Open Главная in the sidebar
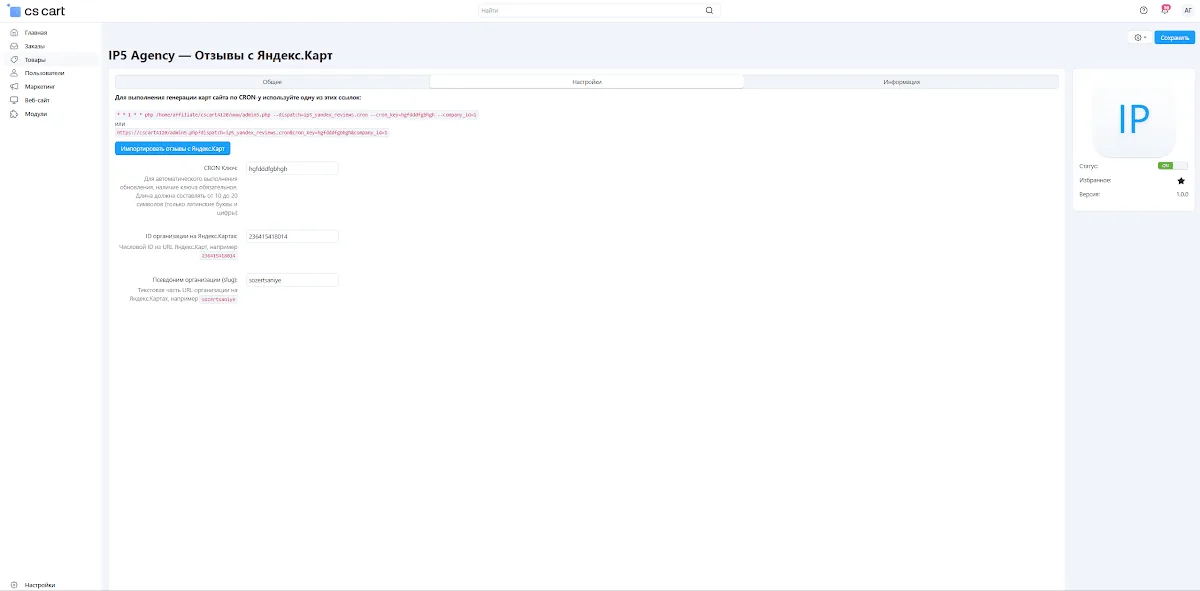Image resolution: width=1200 pixels, height=591 pixels. (x=36, y=33)
